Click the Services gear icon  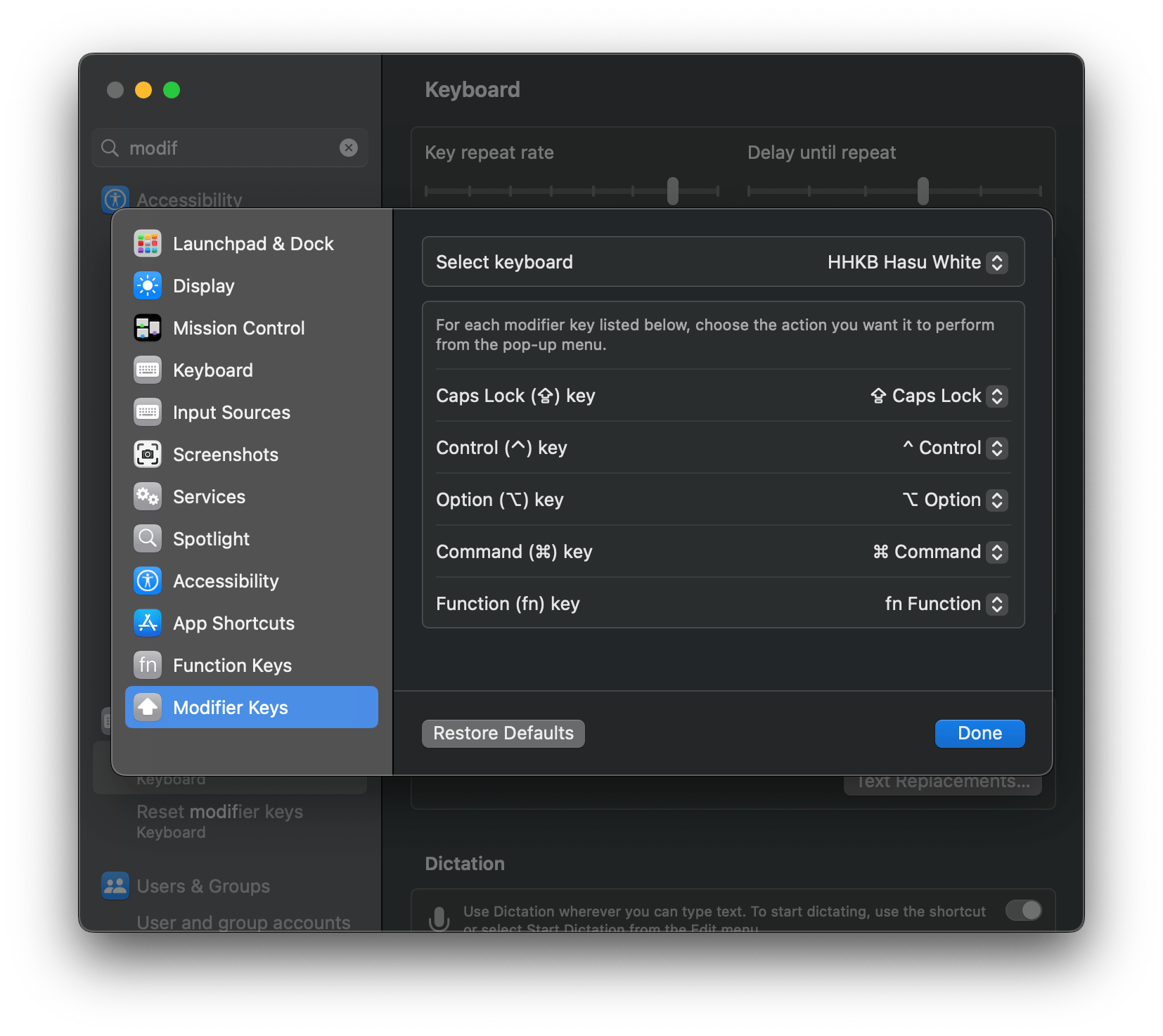pyautogui.click(x=148, y=496)
